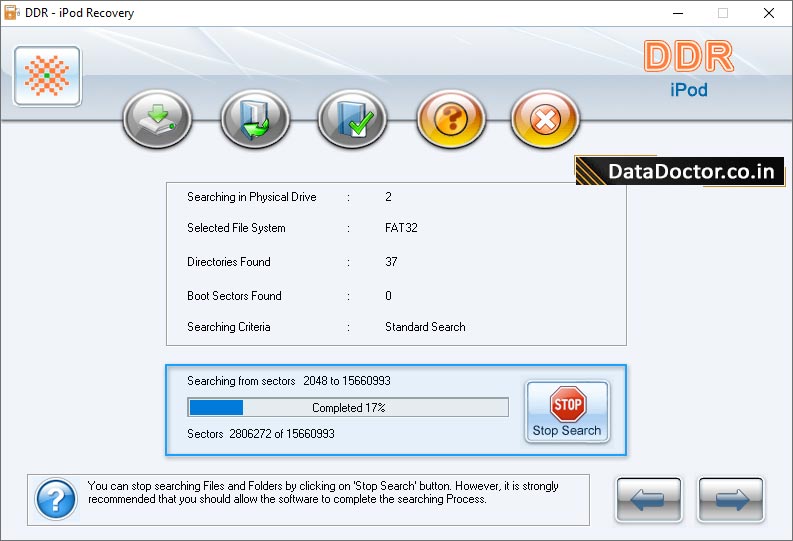The height and width of the screenshot is (541, 793).
Task: Click the DDR iPod Recovery title bar icon
Action: click(11, 13)
